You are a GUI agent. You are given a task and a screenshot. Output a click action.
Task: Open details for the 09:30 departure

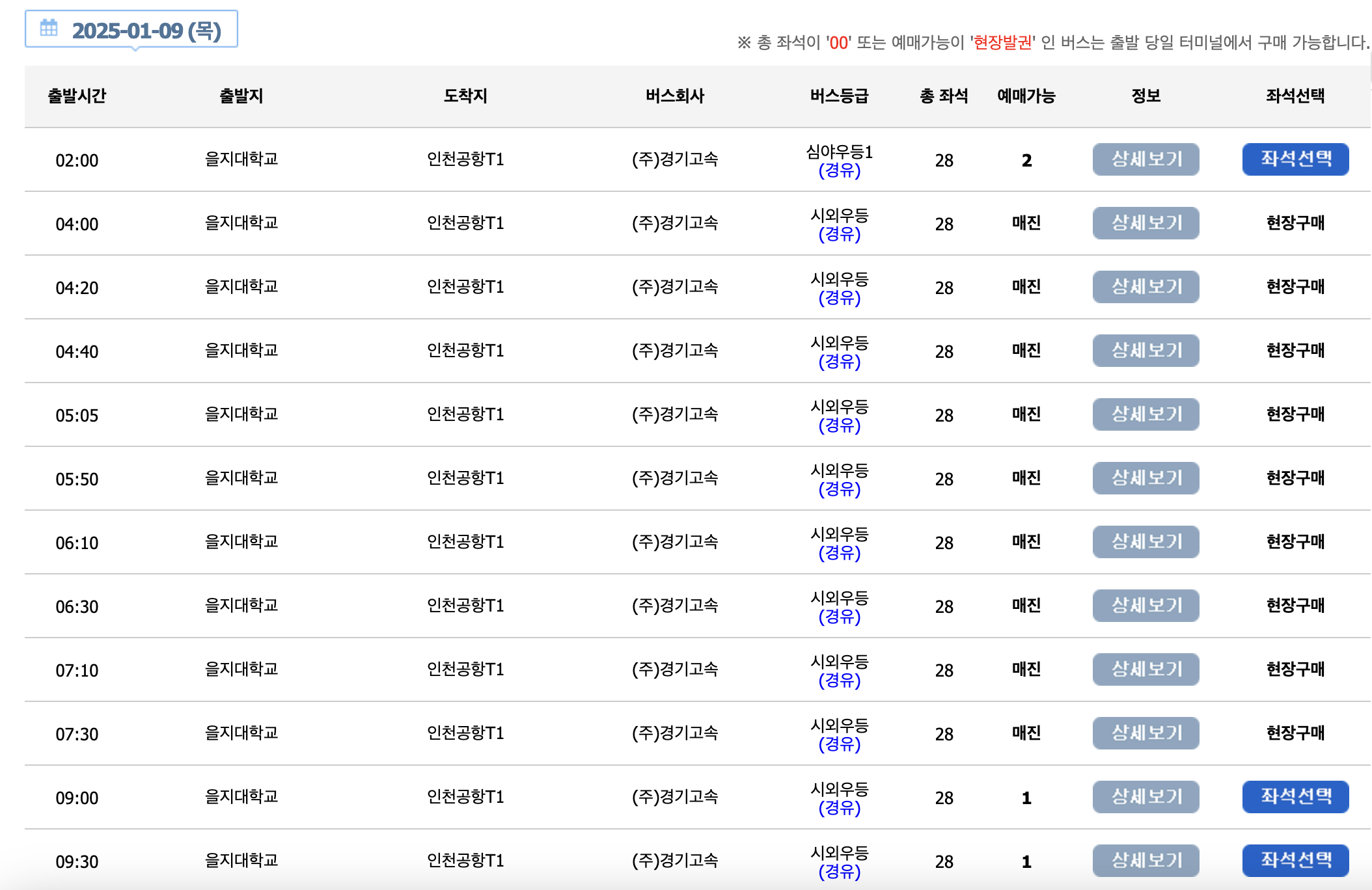[x=1145, y=860]
